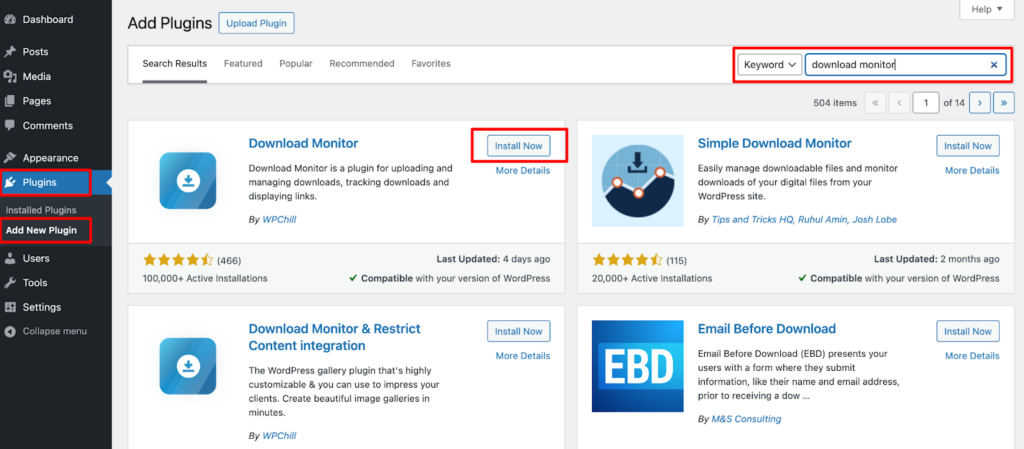Open the Posts menu label
This screenshot has height=449, width=1024.
[x=35, y=52]
